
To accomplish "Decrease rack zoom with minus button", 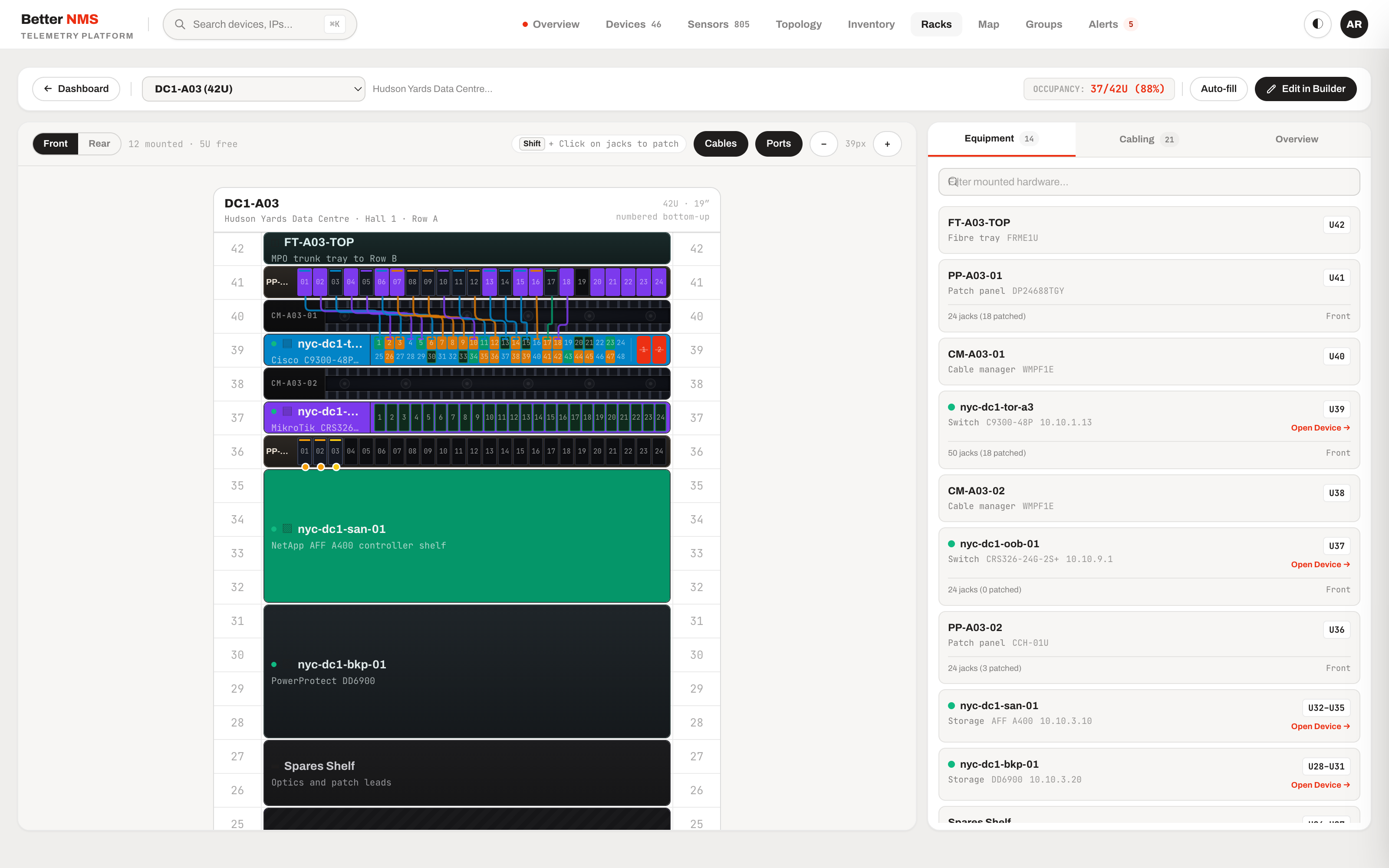I will 824,144.
